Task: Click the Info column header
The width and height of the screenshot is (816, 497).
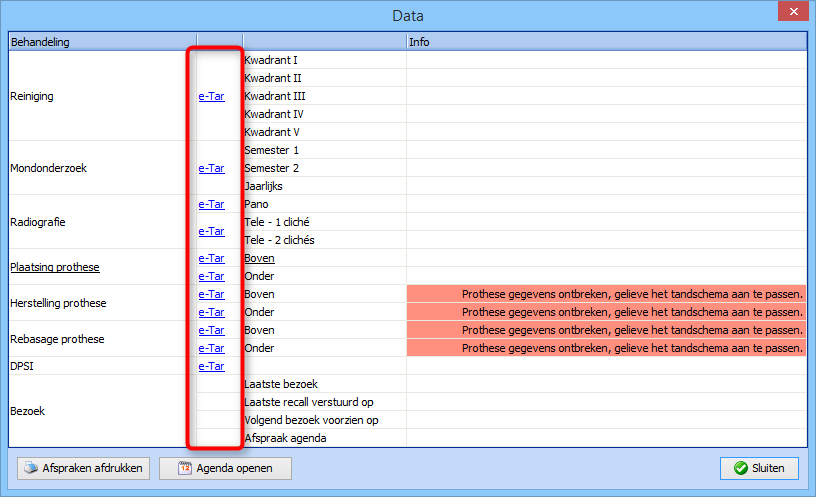Action: pos(605,42)
